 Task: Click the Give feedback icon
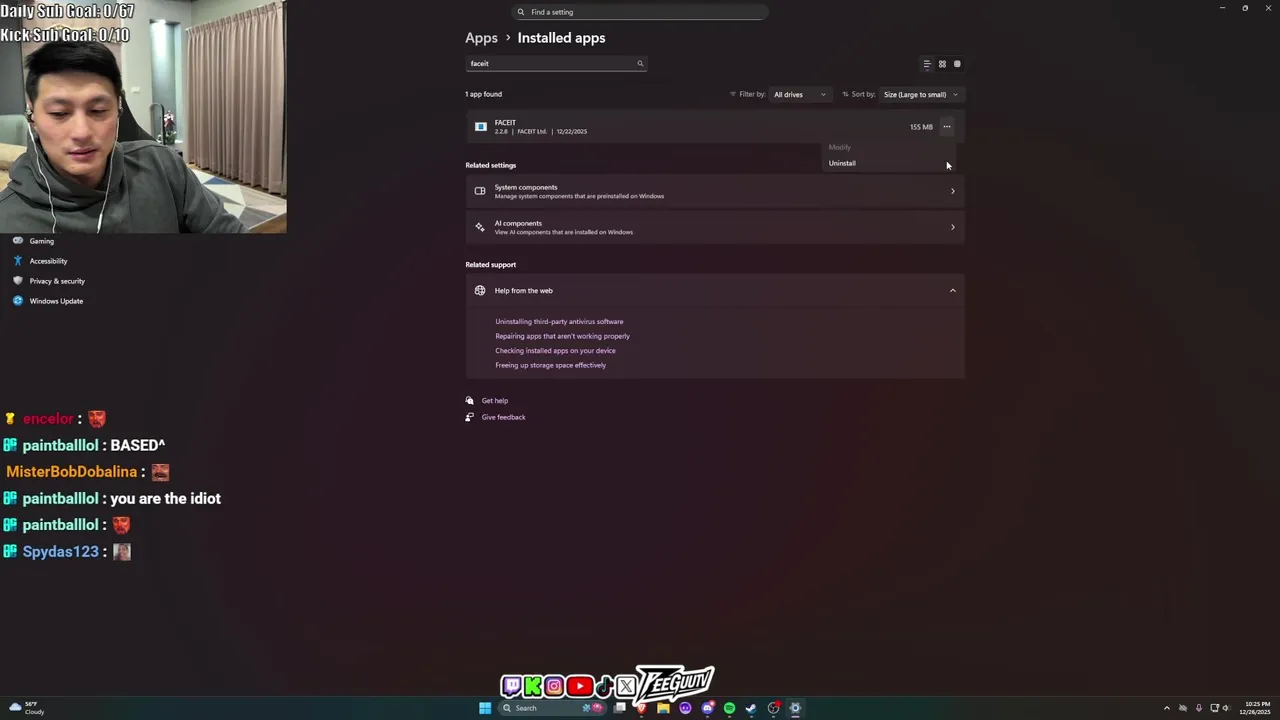[x=470, y=417]
